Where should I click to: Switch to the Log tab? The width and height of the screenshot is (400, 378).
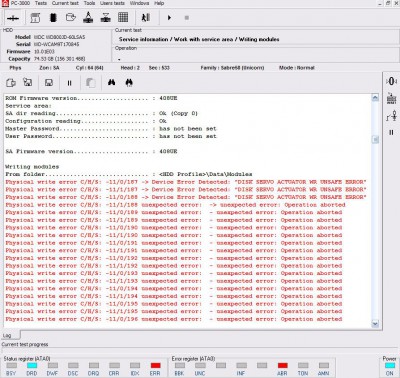pos(7,335)
